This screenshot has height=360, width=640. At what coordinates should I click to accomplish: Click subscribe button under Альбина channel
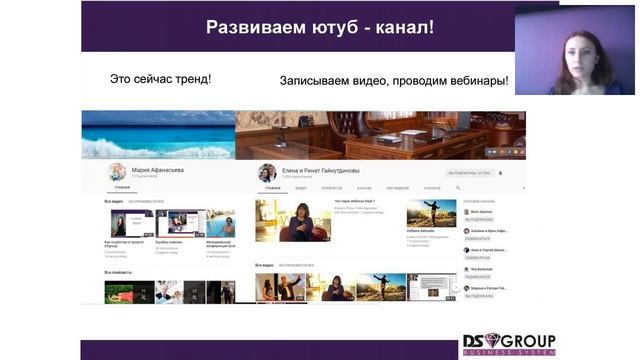(477, 238)
